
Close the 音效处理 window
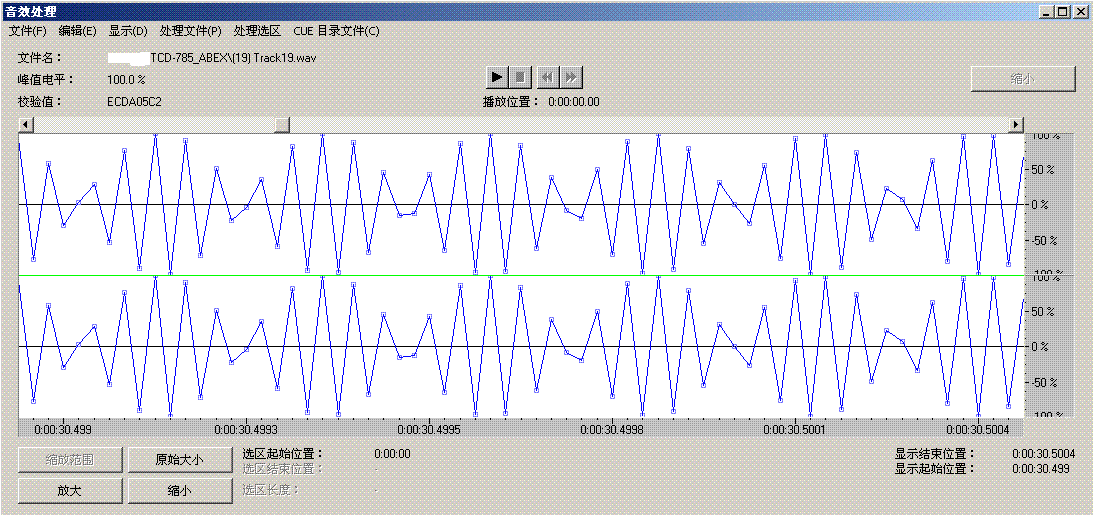click(x=1081, y=12)
